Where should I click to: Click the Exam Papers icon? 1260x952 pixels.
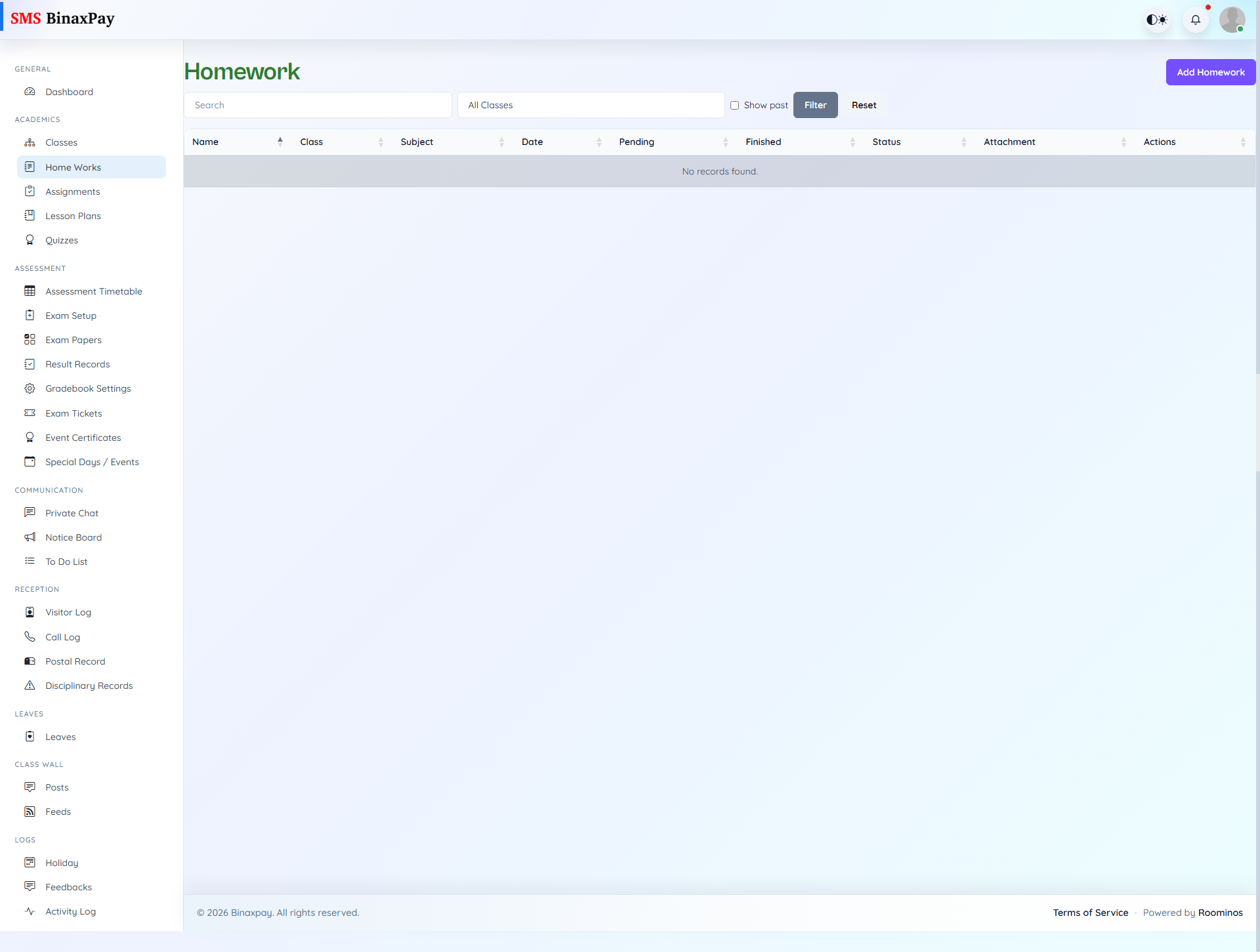coord(30,340)
